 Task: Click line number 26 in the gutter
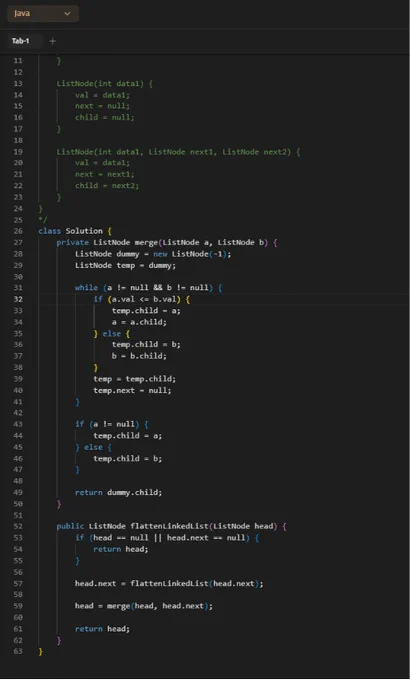pyautogui.click(x=18, y=231)
